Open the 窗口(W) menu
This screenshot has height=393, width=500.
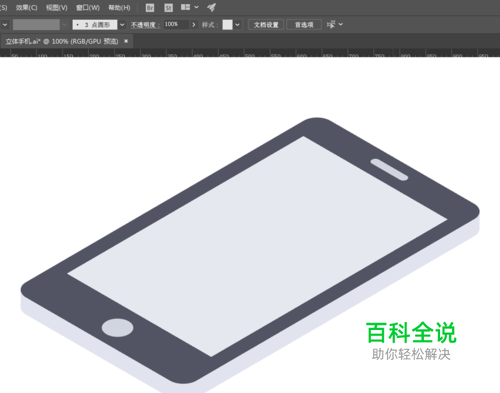pyautogui.click(x=88, y=7)
